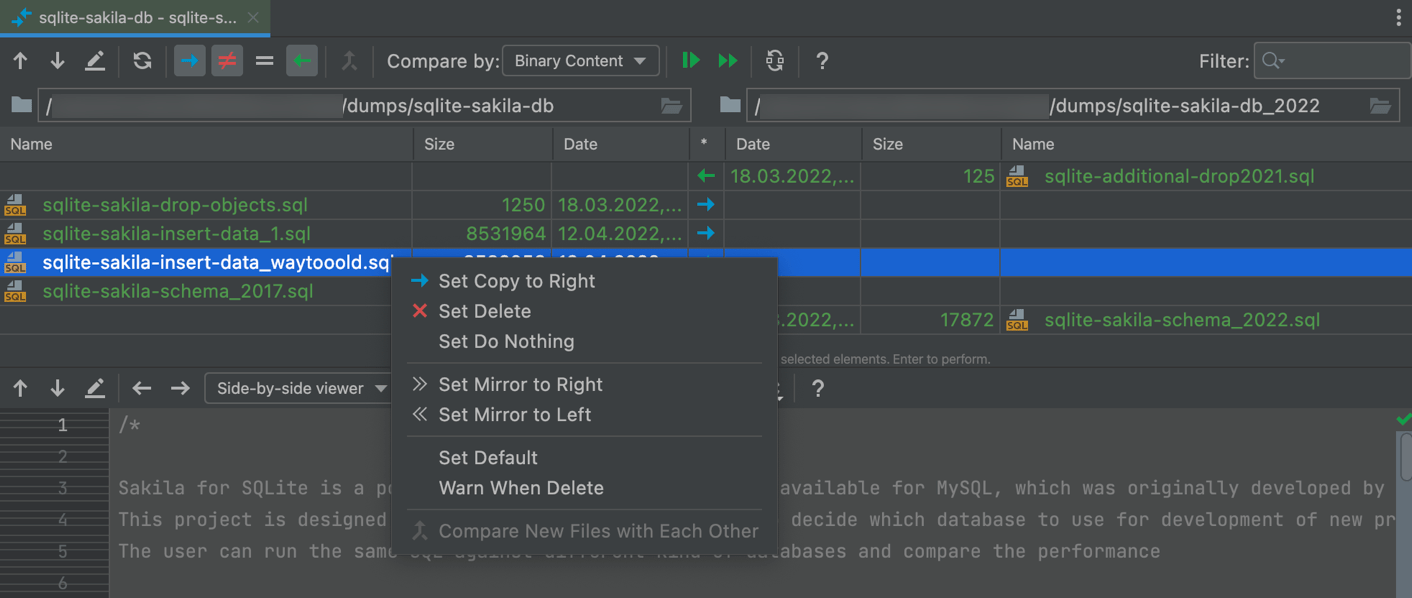Open the edit pencil icon in the top toolbar
Screen dimensions: 1412x598
tap(95, 60)
